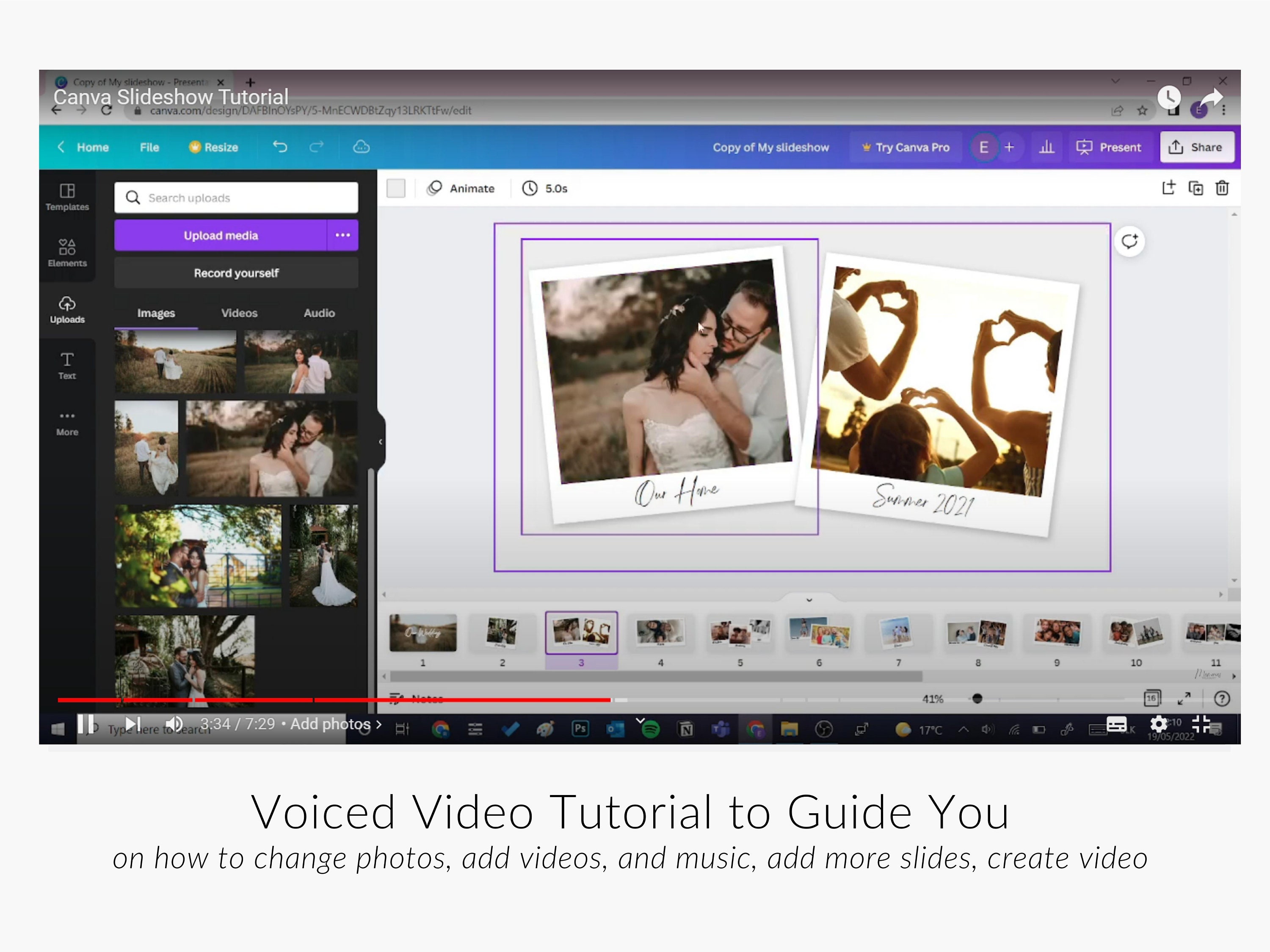Expand Upload media more options dots
Screen dimensions: 1270x952
(343, 235)
